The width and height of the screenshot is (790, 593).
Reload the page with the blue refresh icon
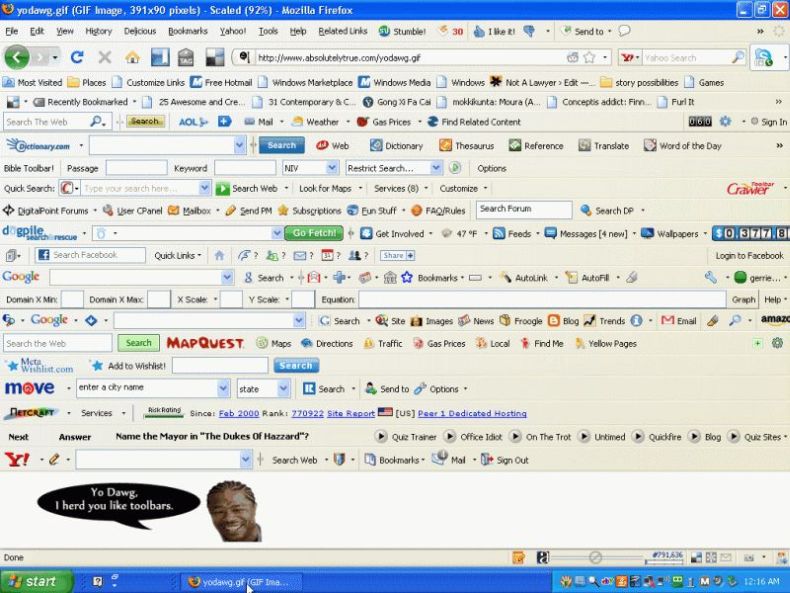(77, 57)
